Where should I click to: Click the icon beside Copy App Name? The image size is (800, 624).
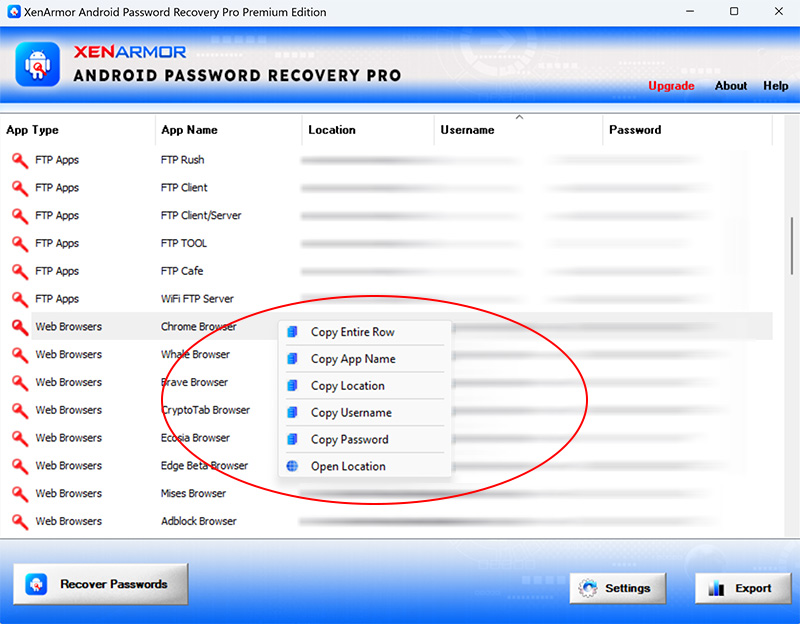pyautogui.click(x=292, y=359)
